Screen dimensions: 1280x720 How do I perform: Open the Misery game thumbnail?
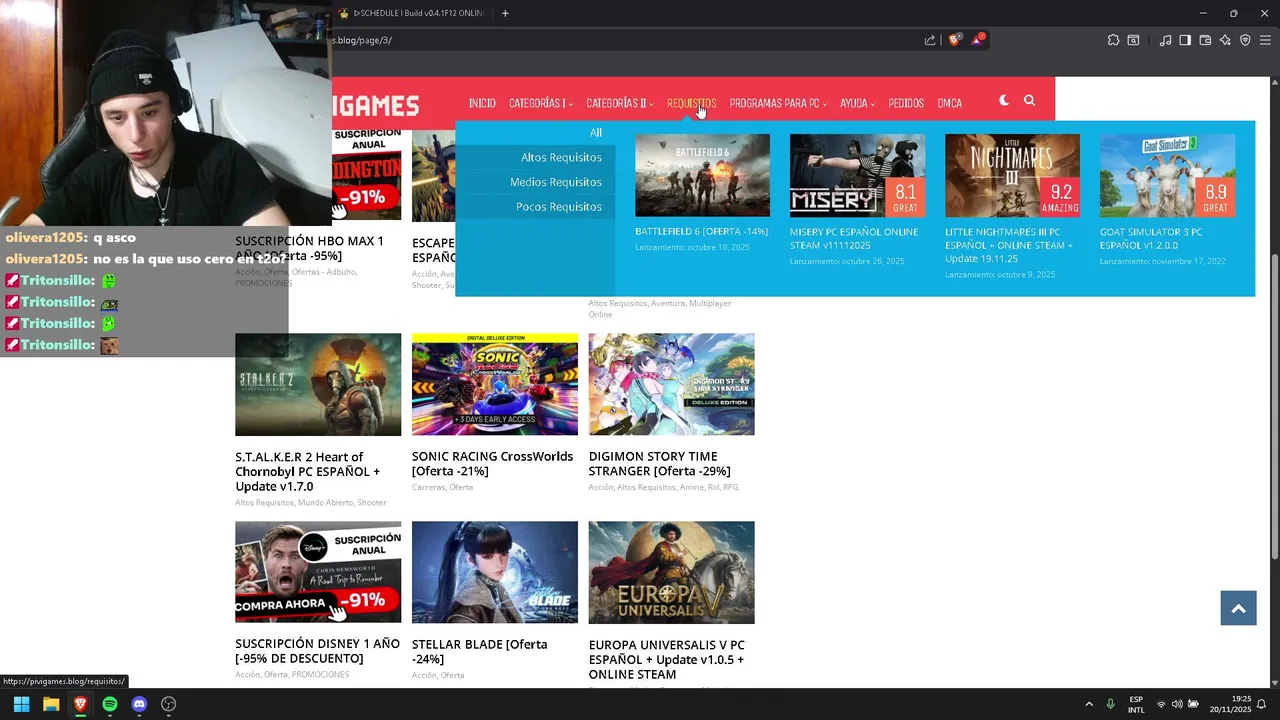(857, 175)
